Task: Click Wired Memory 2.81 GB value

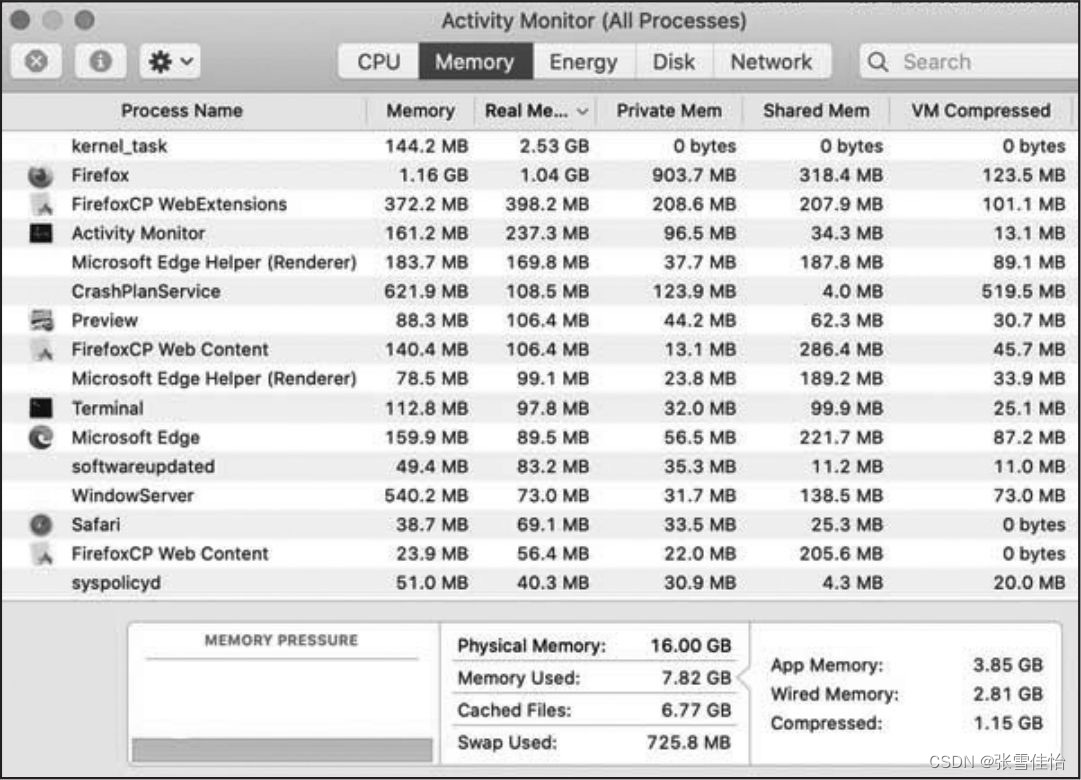Action: pyautogui.click(x=1008, y=694)
